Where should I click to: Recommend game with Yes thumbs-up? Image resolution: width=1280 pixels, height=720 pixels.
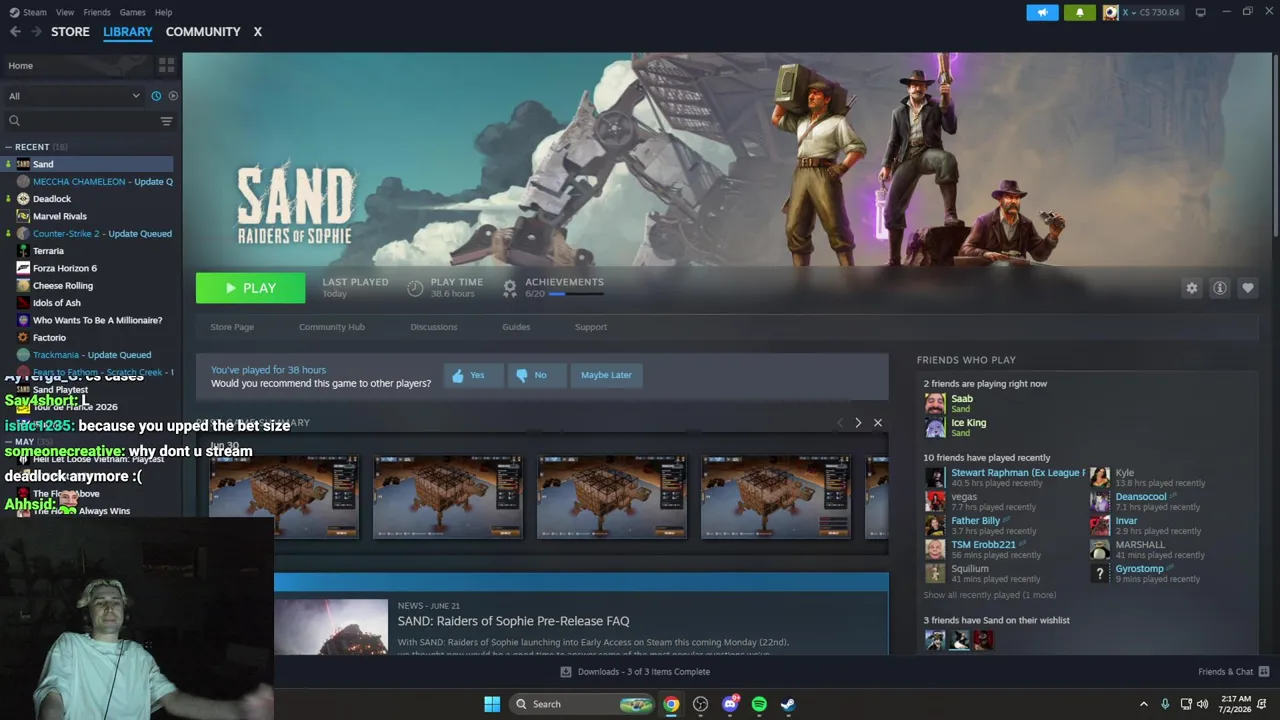click(472, 375)
